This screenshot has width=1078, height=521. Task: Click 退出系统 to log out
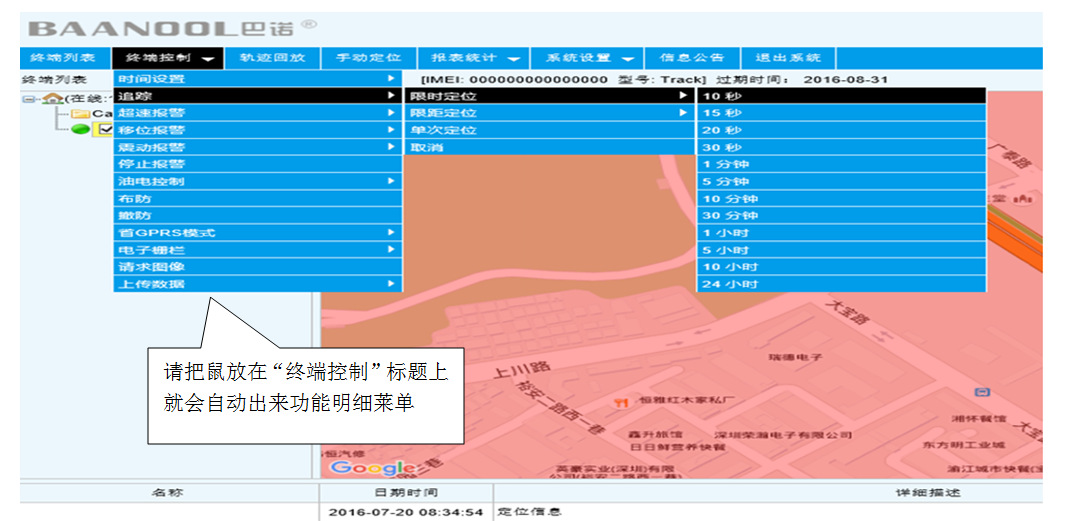click(x=788, y=58)
